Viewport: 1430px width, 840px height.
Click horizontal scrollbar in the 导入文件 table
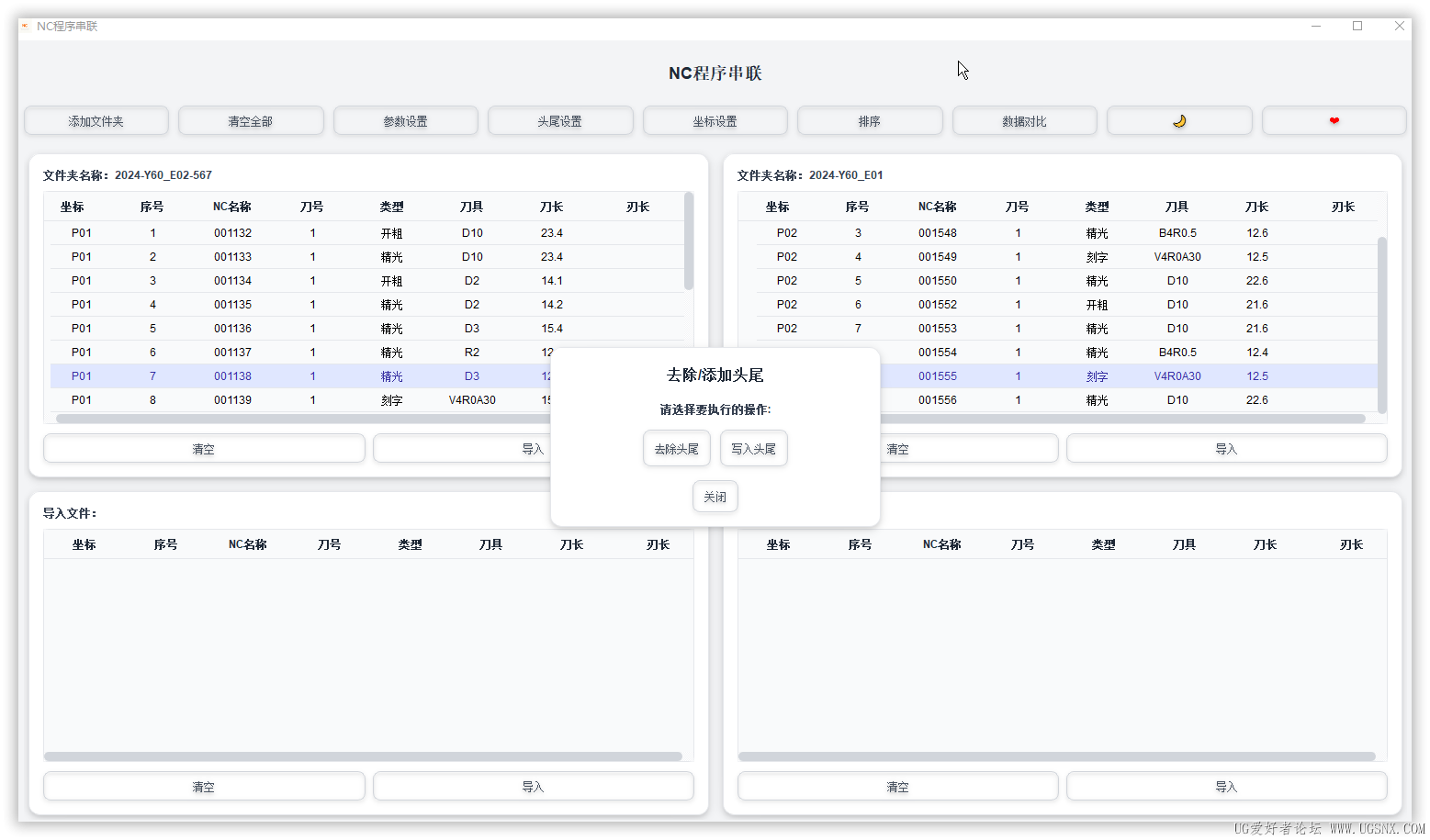(x=363, y=756)
